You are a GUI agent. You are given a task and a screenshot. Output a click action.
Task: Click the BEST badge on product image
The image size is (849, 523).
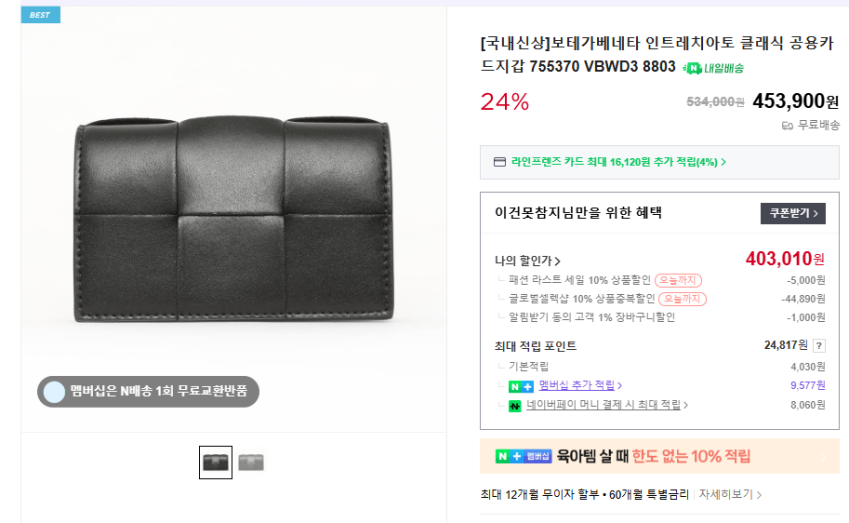(40, 15)
